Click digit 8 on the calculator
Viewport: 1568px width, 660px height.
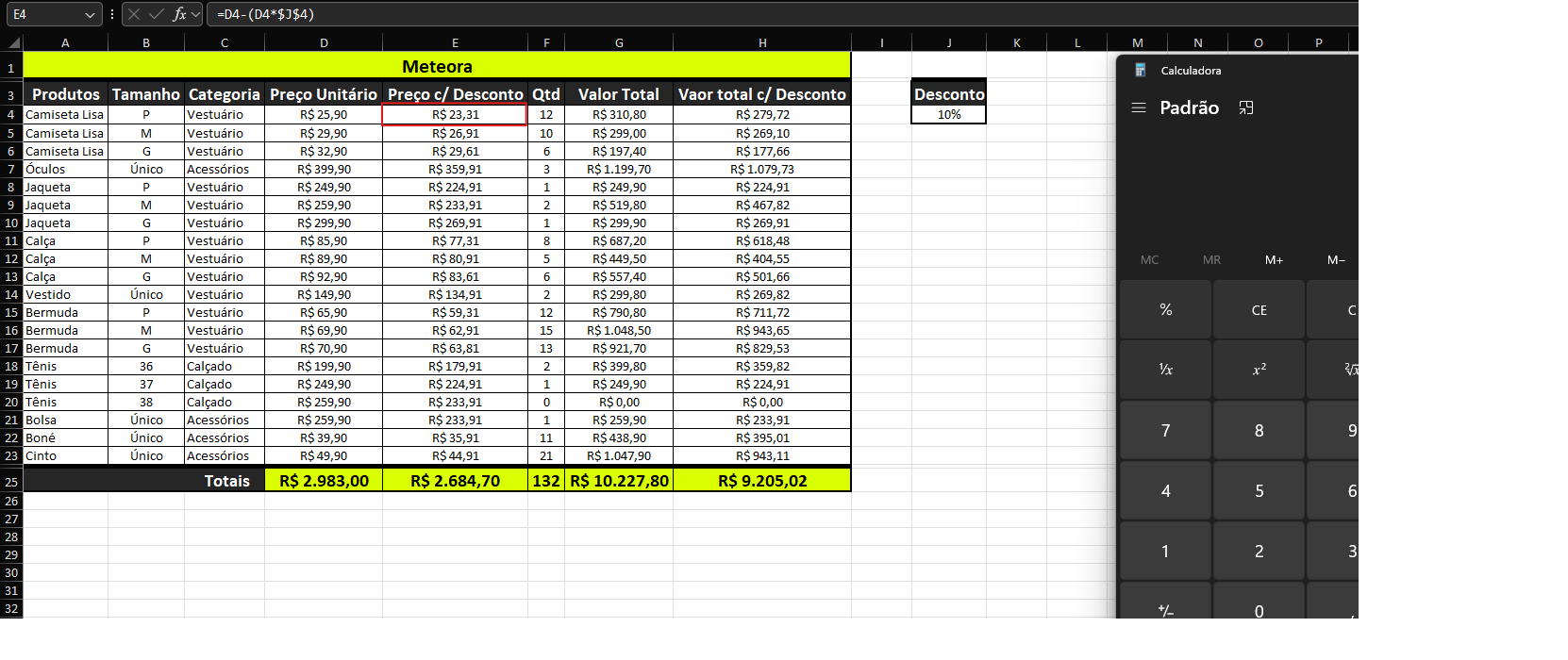(1259, 430)
